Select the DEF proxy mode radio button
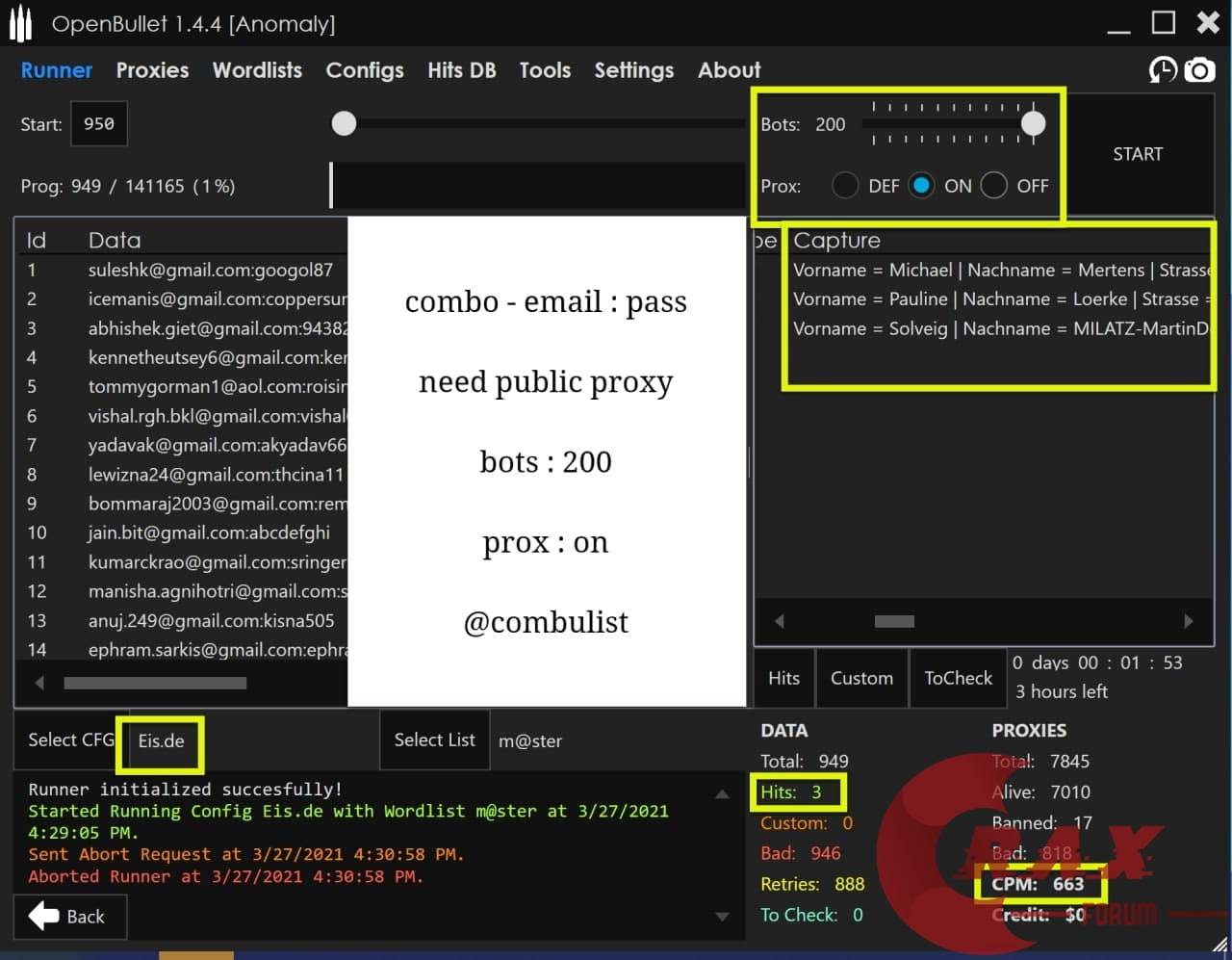1232x960 pixels. [845, 185]
